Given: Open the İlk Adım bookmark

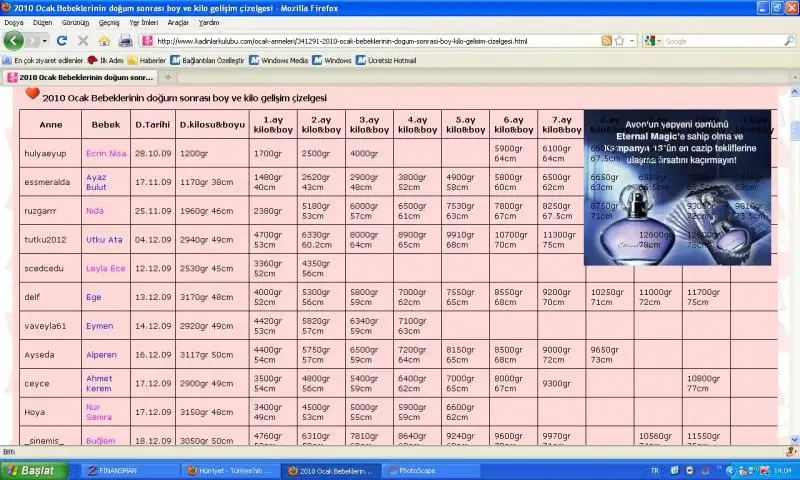Looking at the screenshot, I should pyautogui.click(x=106, y=60).
